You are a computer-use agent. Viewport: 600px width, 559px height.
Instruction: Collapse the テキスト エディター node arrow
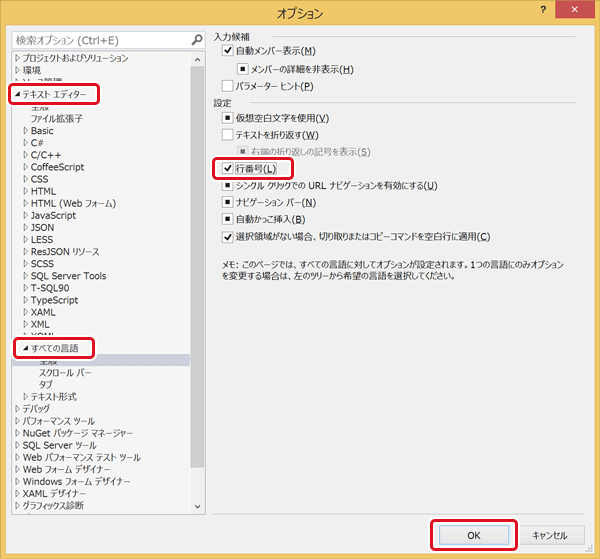[x=17, y=94]
